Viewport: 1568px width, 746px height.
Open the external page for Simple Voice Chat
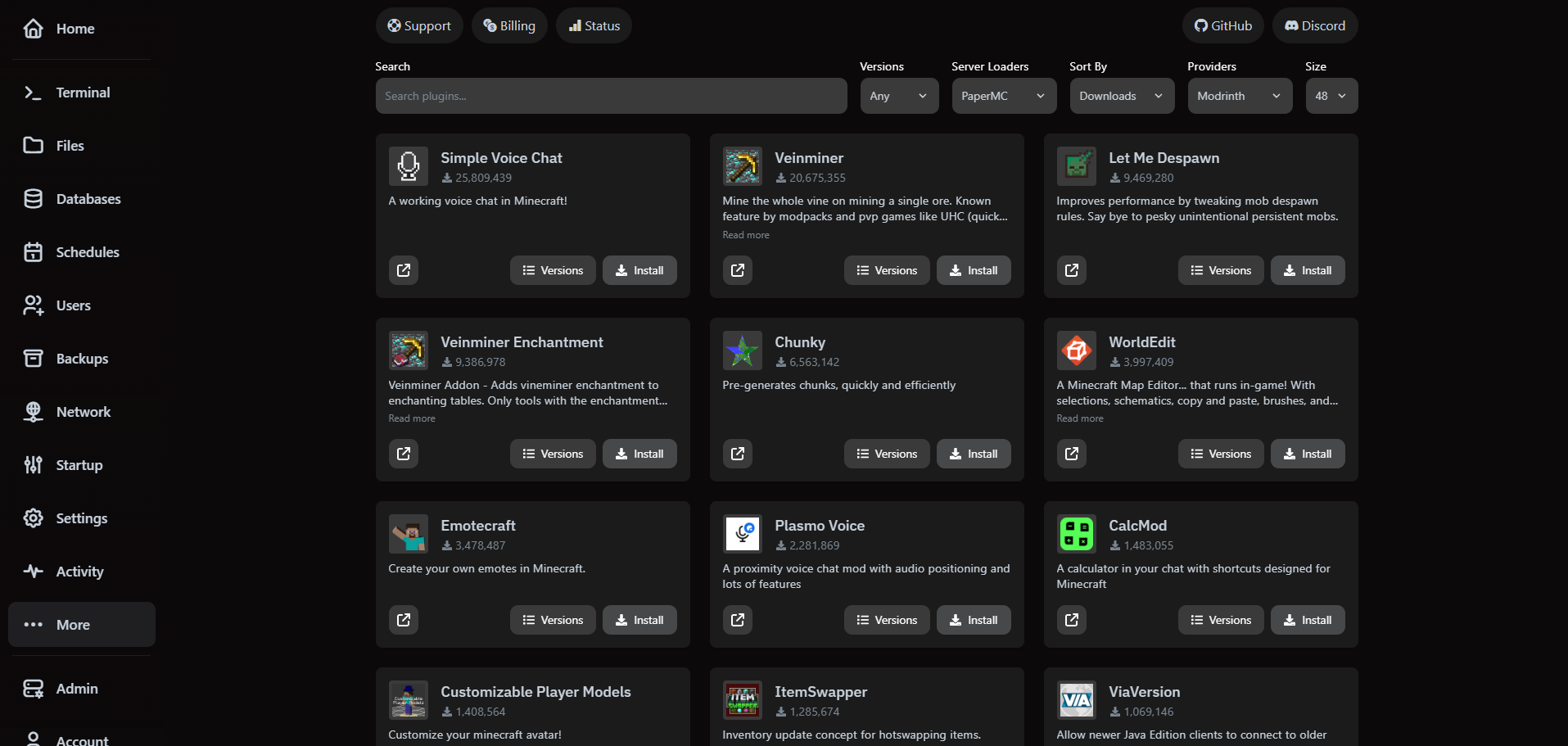[404, 269]
